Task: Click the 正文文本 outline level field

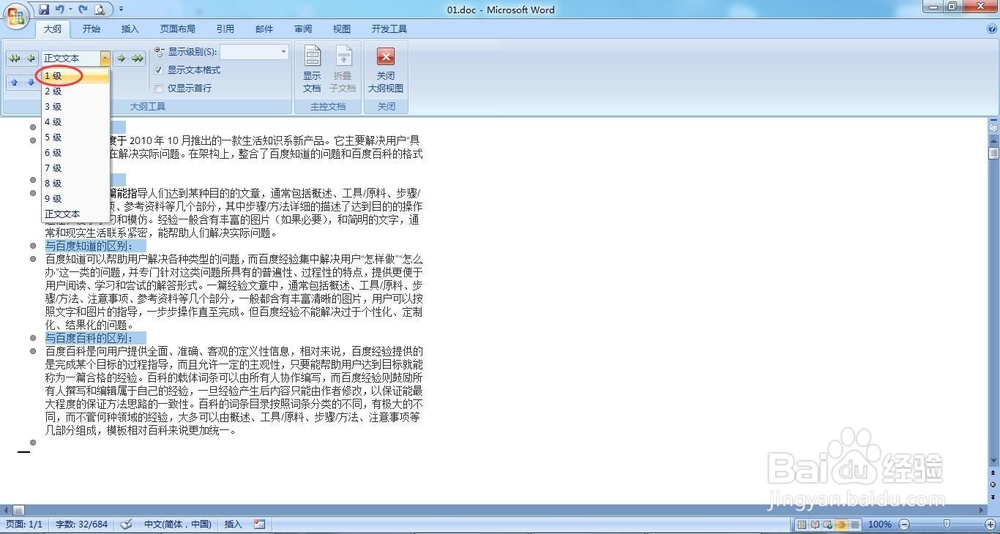Action: (x=71, y=58)
